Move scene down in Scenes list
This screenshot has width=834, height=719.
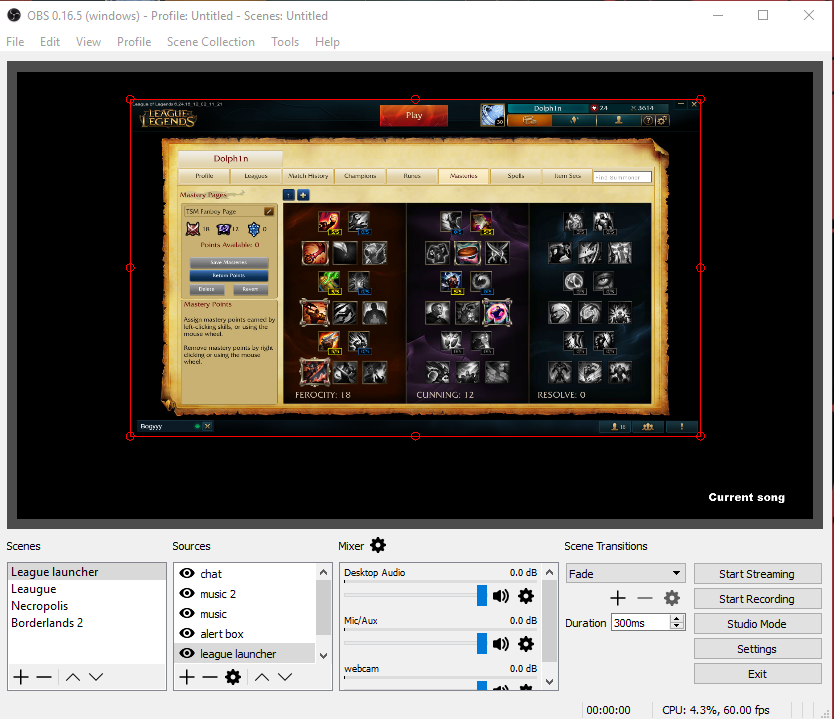96,677
